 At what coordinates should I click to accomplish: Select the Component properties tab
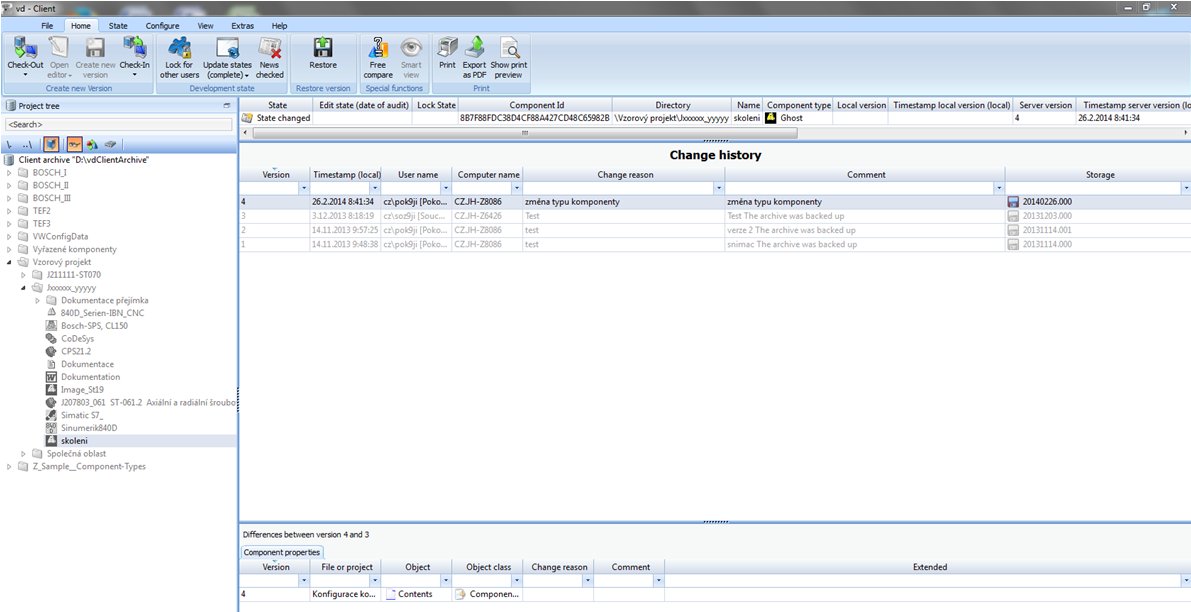(x=282, y=552)
